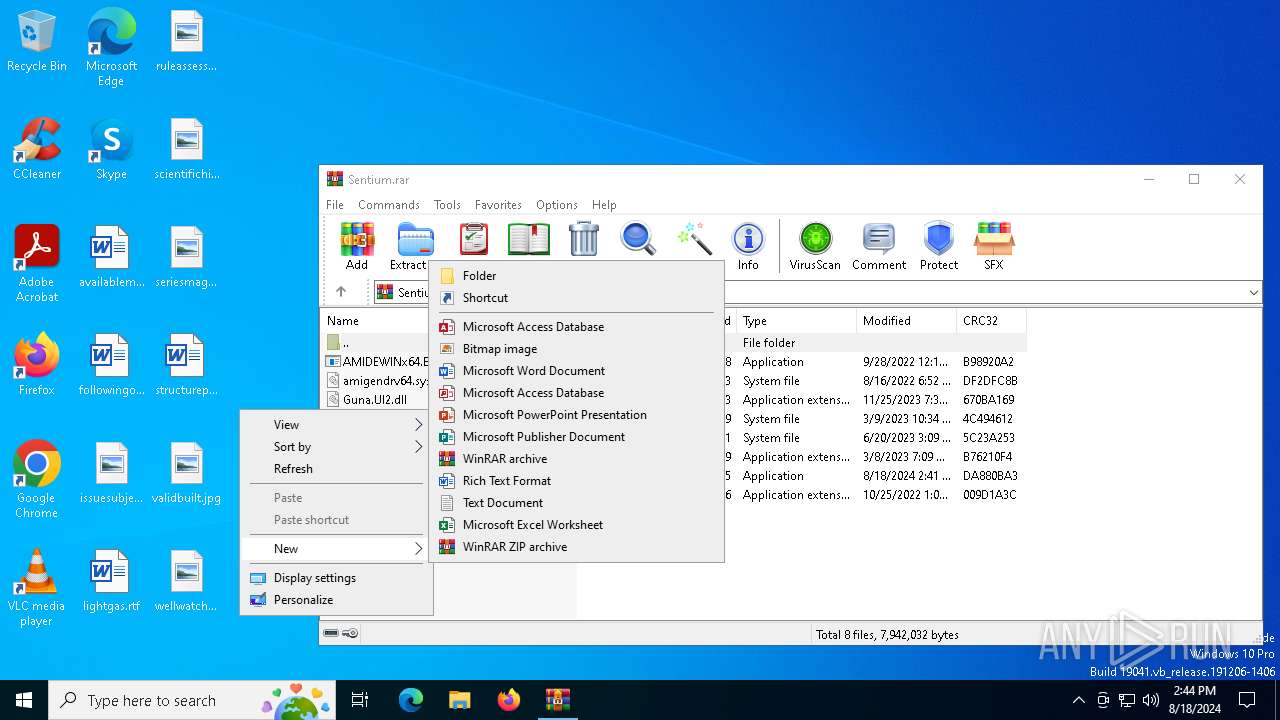Create new Bitmap image
This screenshot has height=720, width=1280.
[576, 349]
